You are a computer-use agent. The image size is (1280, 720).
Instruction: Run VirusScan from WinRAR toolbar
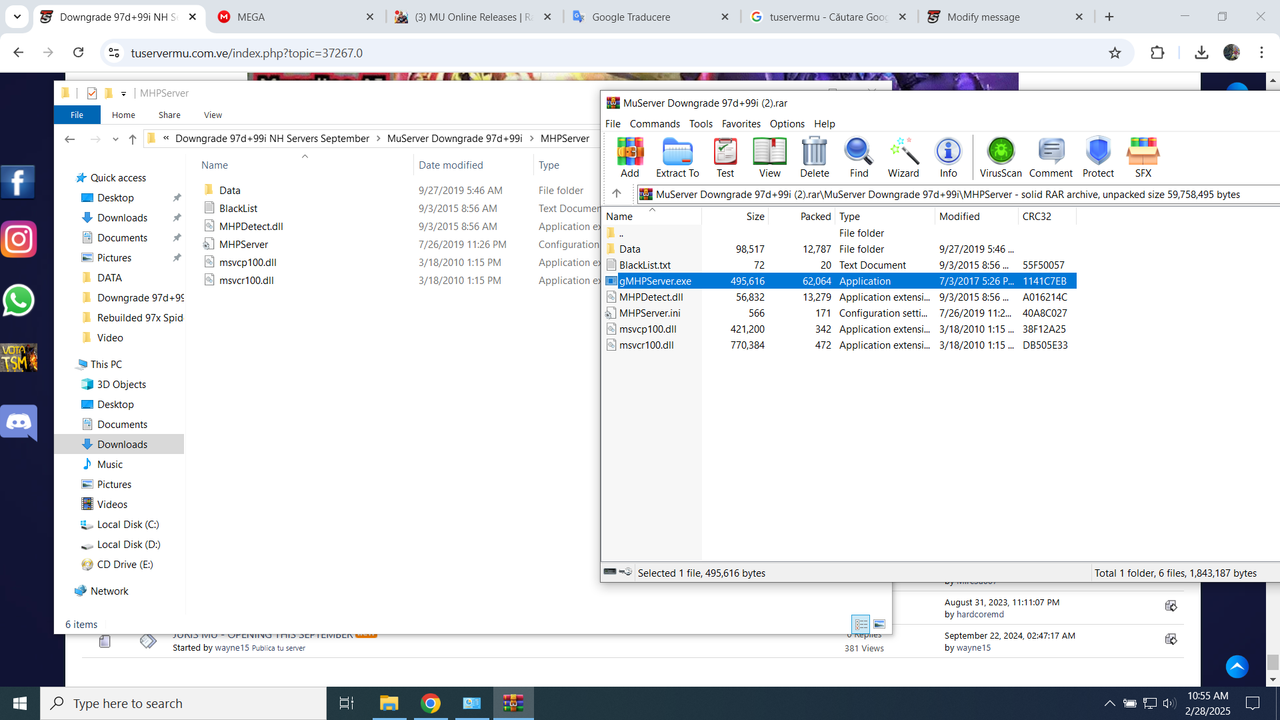click(1000, 158)
